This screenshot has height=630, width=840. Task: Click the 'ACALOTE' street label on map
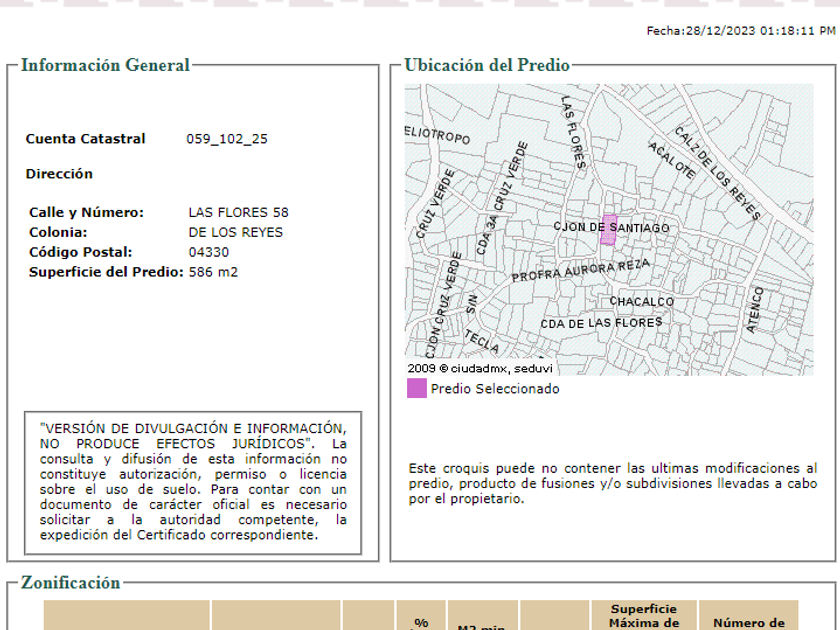coord(672,160)
